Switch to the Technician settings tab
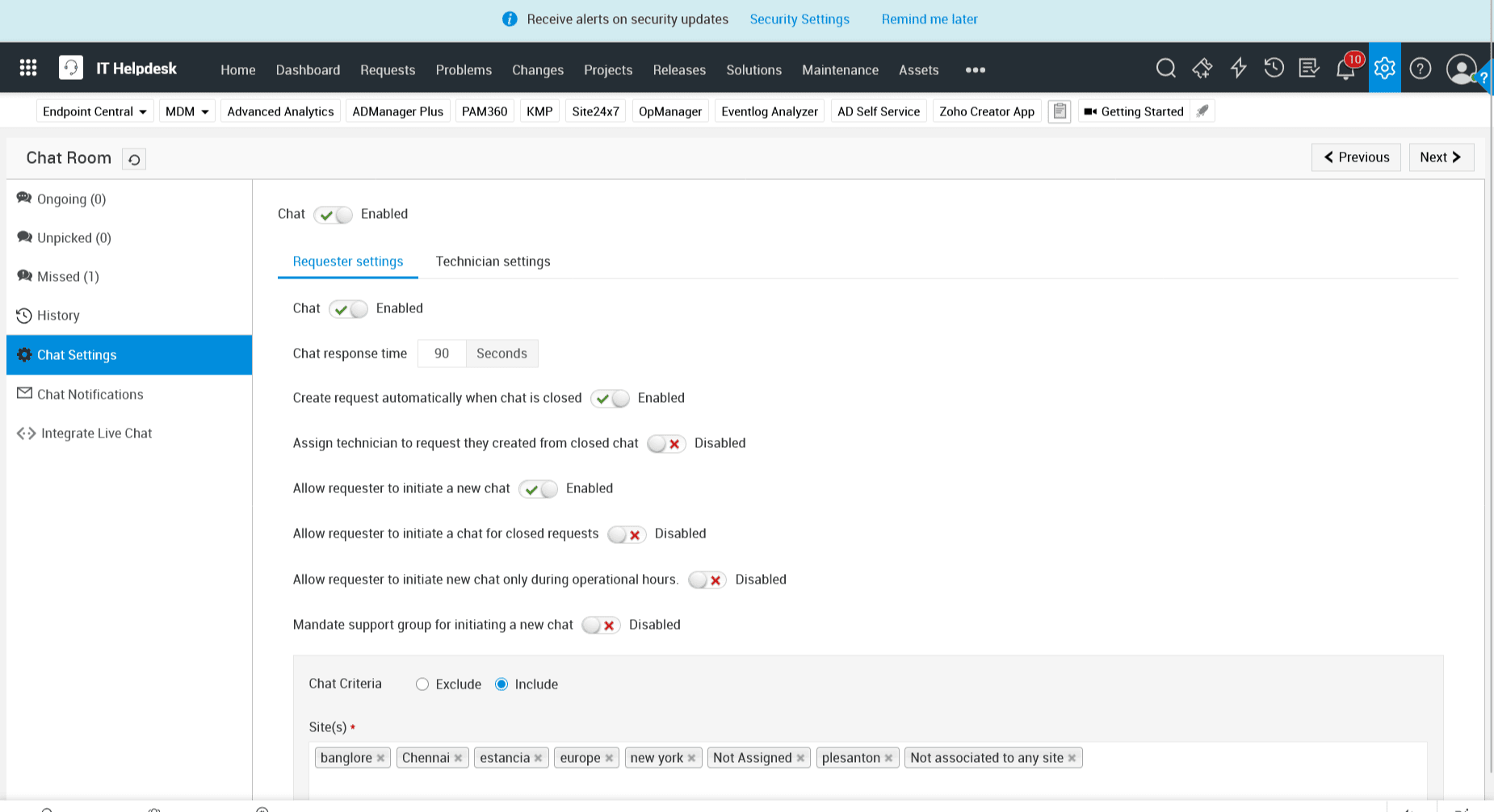 (493, 261)
